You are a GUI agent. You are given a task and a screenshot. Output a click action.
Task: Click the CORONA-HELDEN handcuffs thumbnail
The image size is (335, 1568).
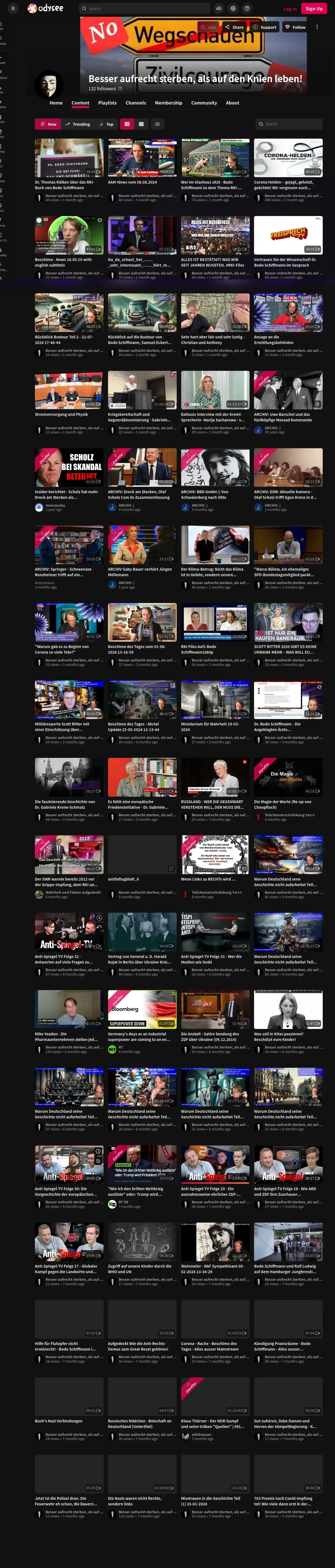288,158
